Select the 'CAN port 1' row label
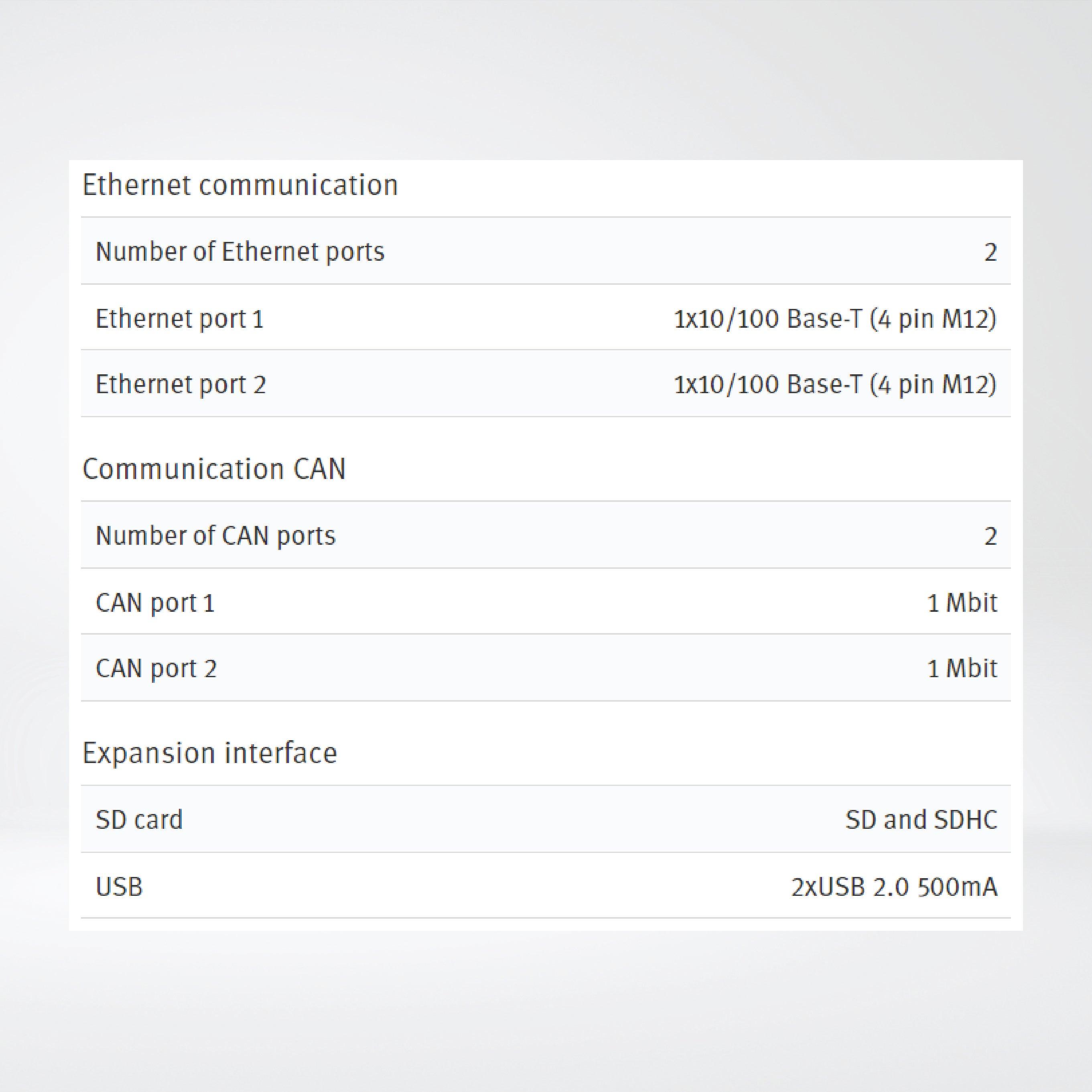The image size is (1092, 1092). (x=155, y=603)
